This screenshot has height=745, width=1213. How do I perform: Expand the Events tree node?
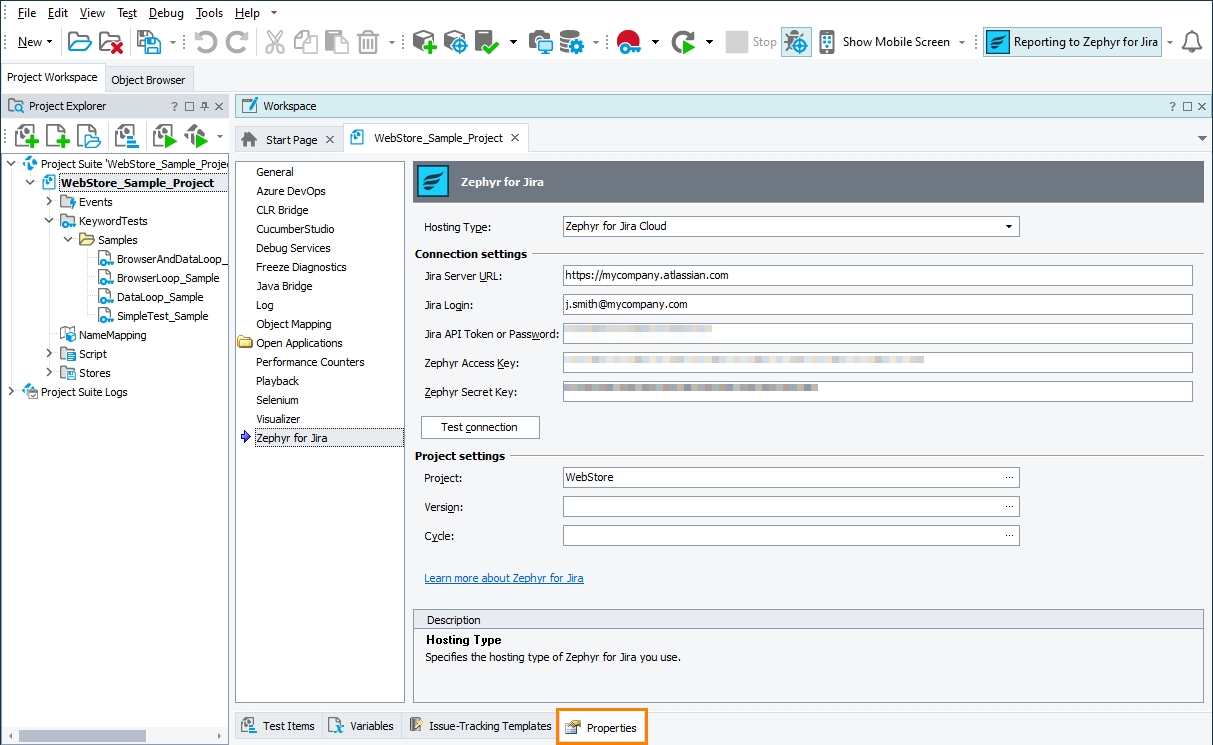click(49, 202)
